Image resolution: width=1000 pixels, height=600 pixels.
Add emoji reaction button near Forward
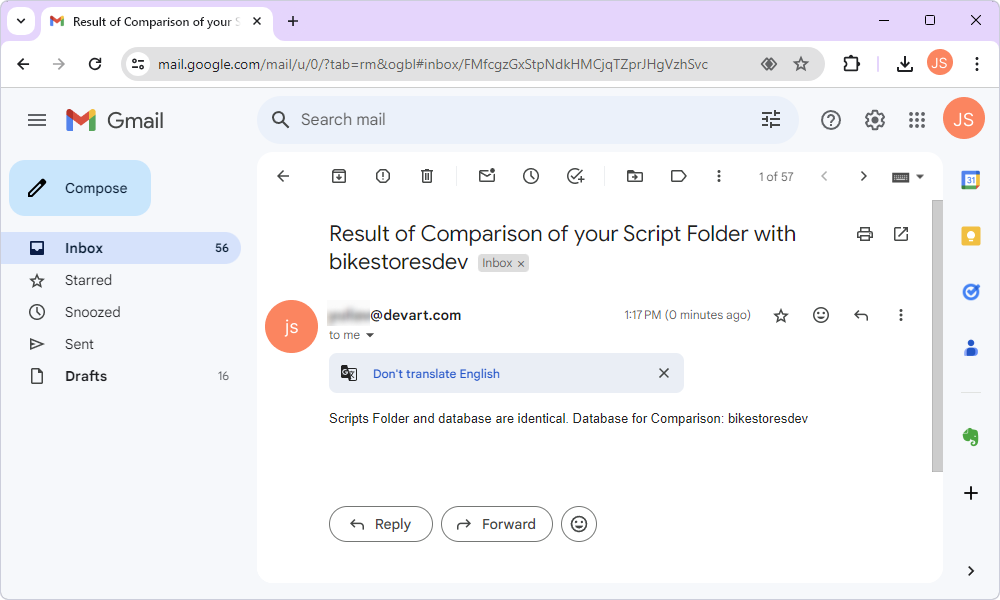(x=578, y=524)
